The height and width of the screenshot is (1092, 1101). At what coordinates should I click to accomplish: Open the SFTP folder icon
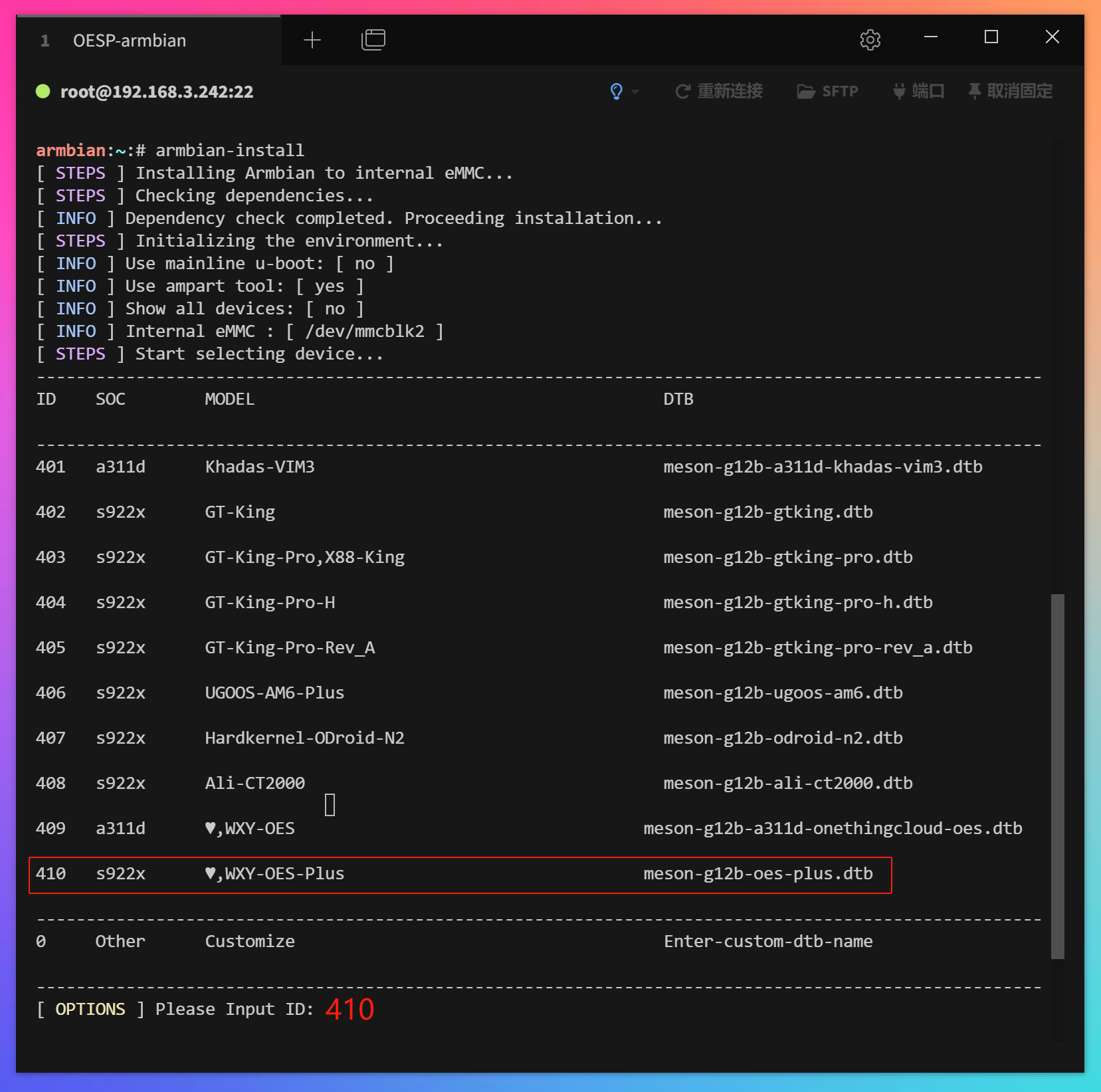point(806,91)
